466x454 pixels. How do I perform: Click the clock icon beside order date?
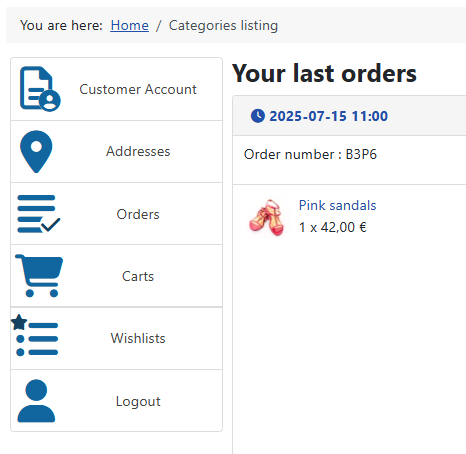point(258,116)
